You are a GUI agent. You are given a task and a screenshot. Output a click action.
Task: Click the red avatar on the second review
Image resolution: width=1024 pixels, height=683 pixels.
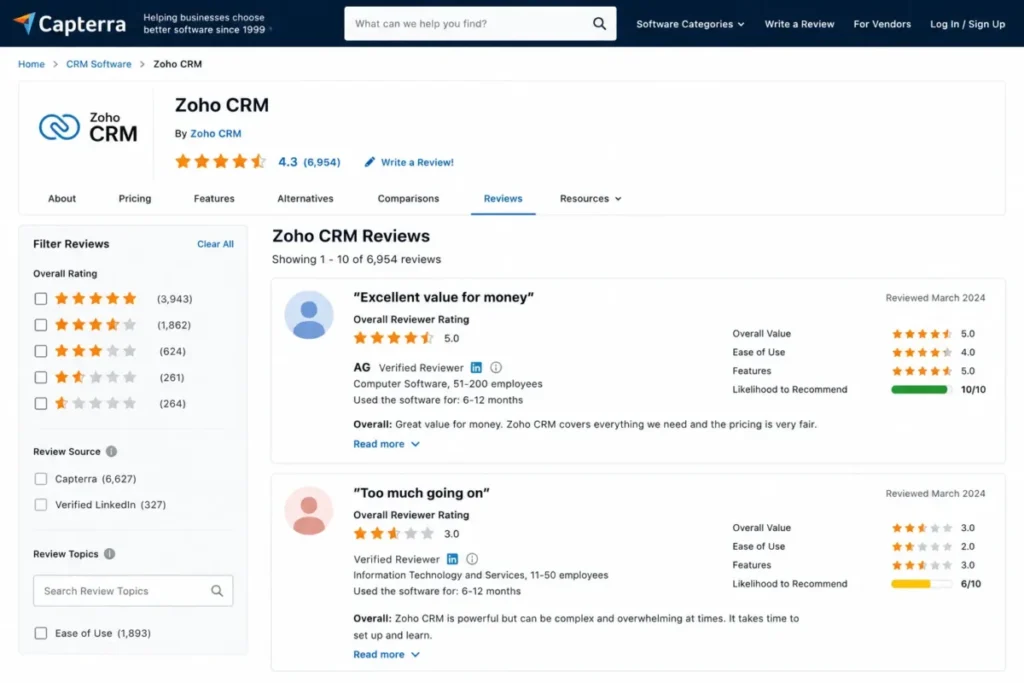coord(309,511)
